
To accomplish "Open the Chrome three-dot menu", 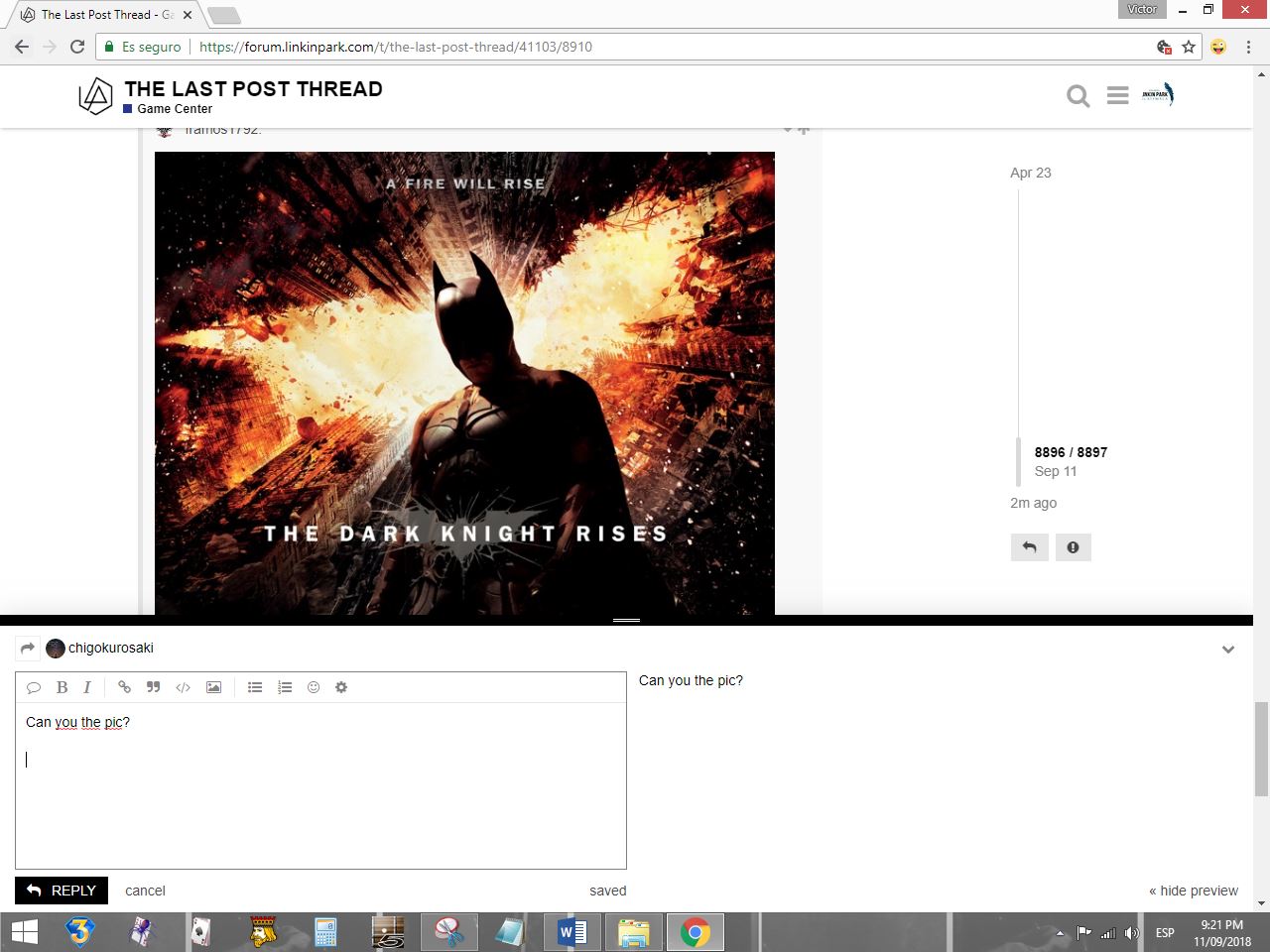I will click(1248, 47).
